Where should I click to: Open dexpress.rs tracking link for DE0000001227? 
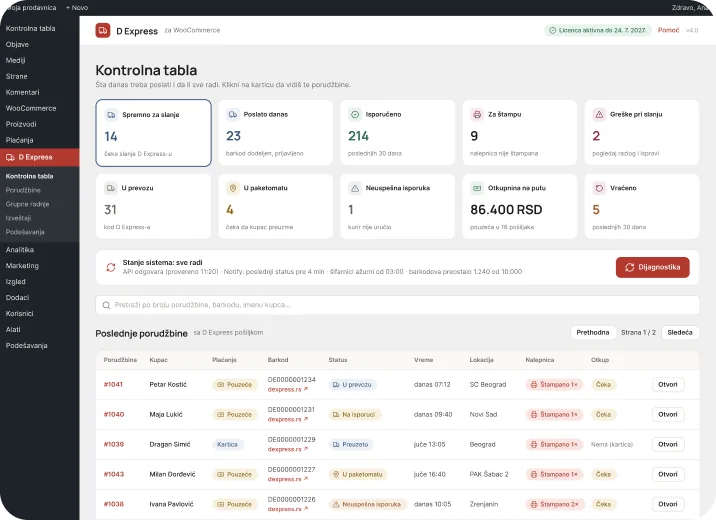coord(287,479)
